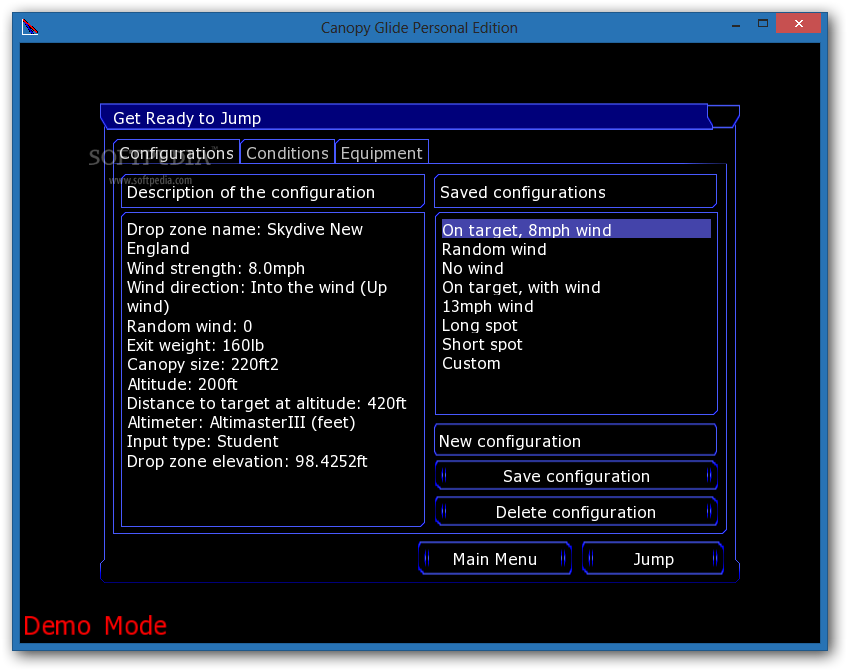Close the Canopy Glide Personal Edition window
This screenshot has height=671, width=848.
(x=798, y=23)
